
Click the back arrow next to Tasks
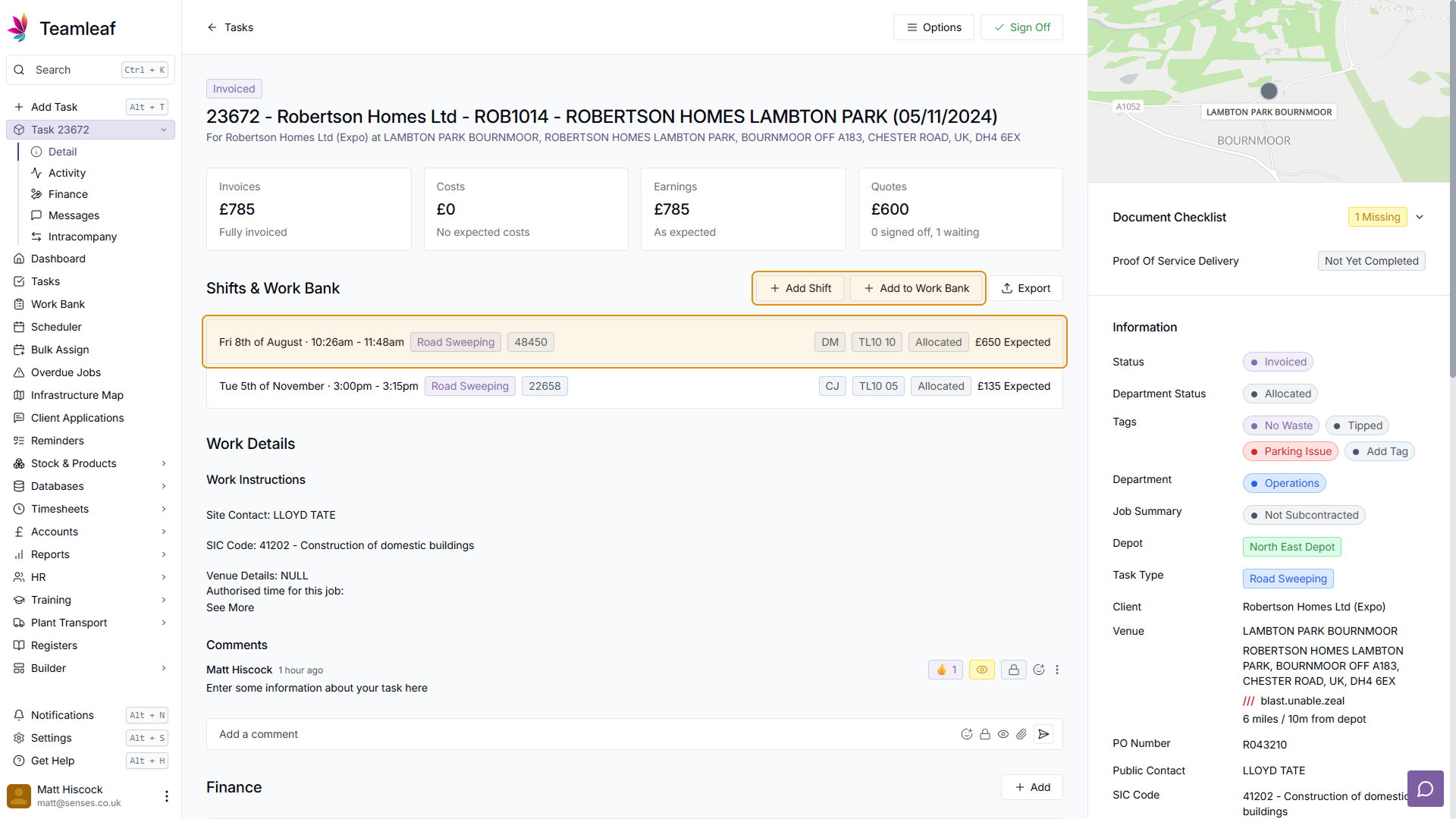point(212,27)
